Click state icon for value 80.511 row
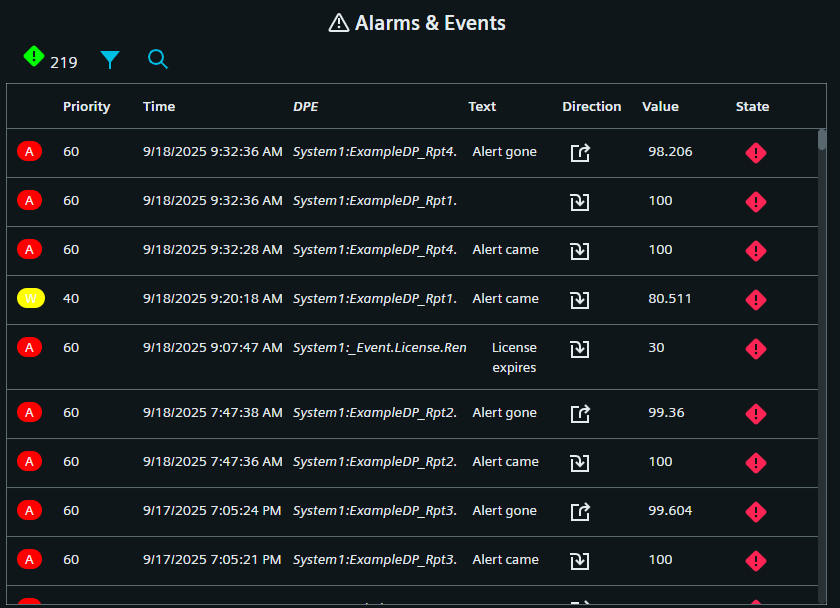840x608 pixels. click(x=756, y=299)
